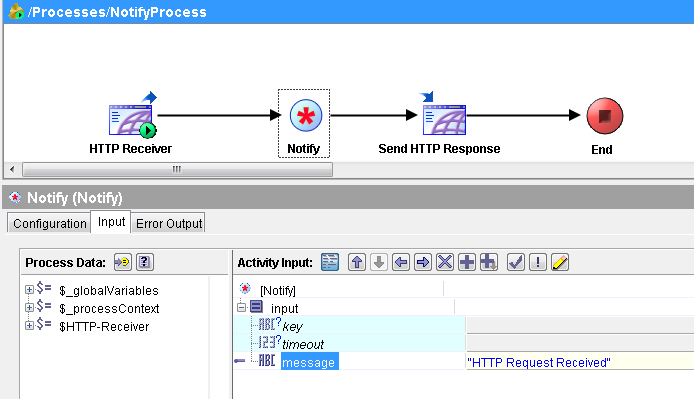Click the HTTP Receiver label text
The height and width of the screenshot is (399, 694).
point(131,149)
